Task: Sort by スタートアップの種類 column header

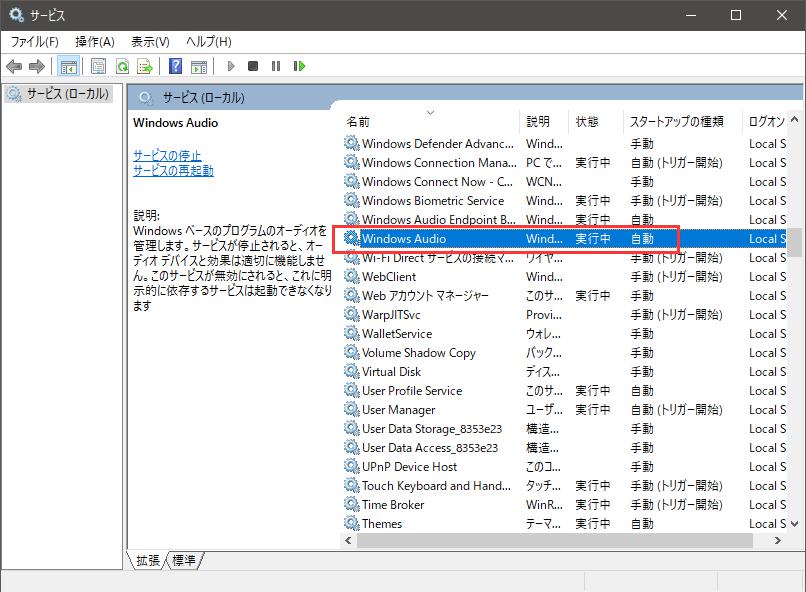Action: pos(683,121)
